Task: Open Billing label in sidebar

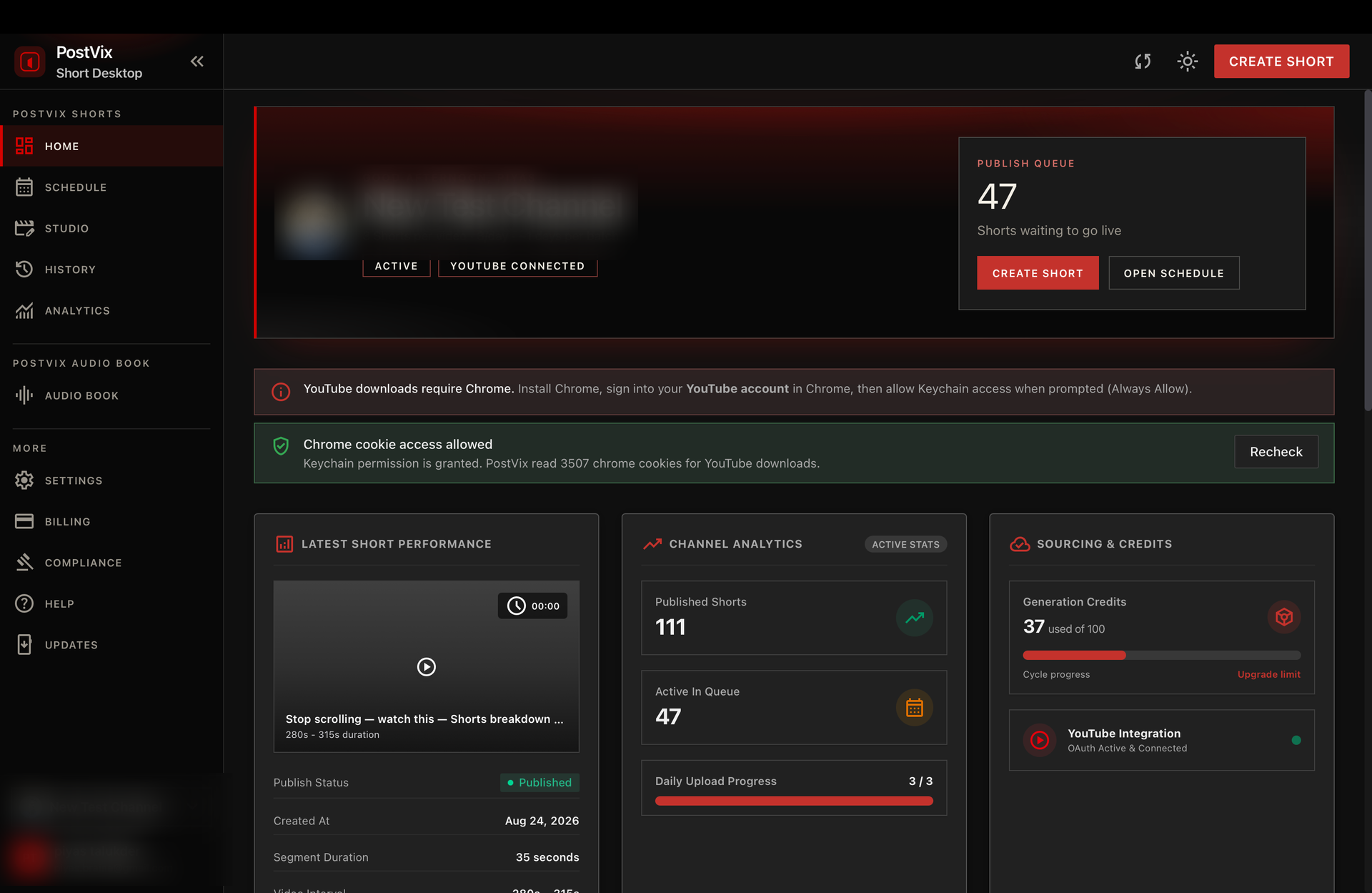Action: click(68, 522)
